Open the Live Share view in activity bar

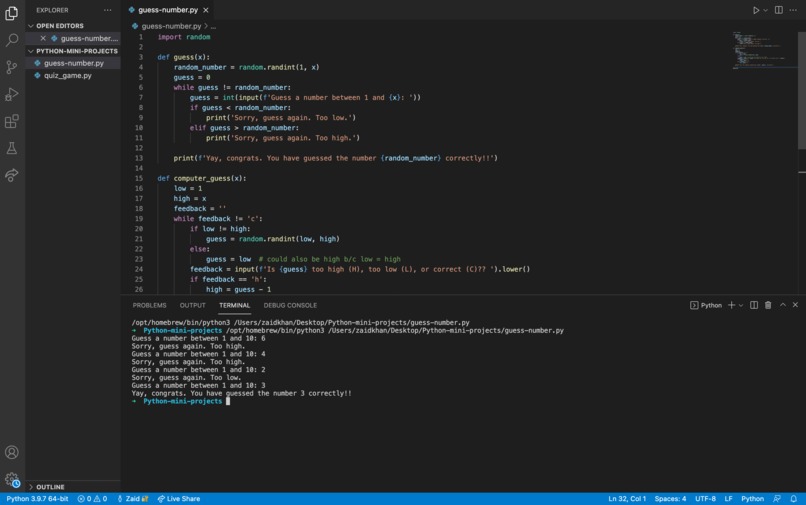[11, 175]
